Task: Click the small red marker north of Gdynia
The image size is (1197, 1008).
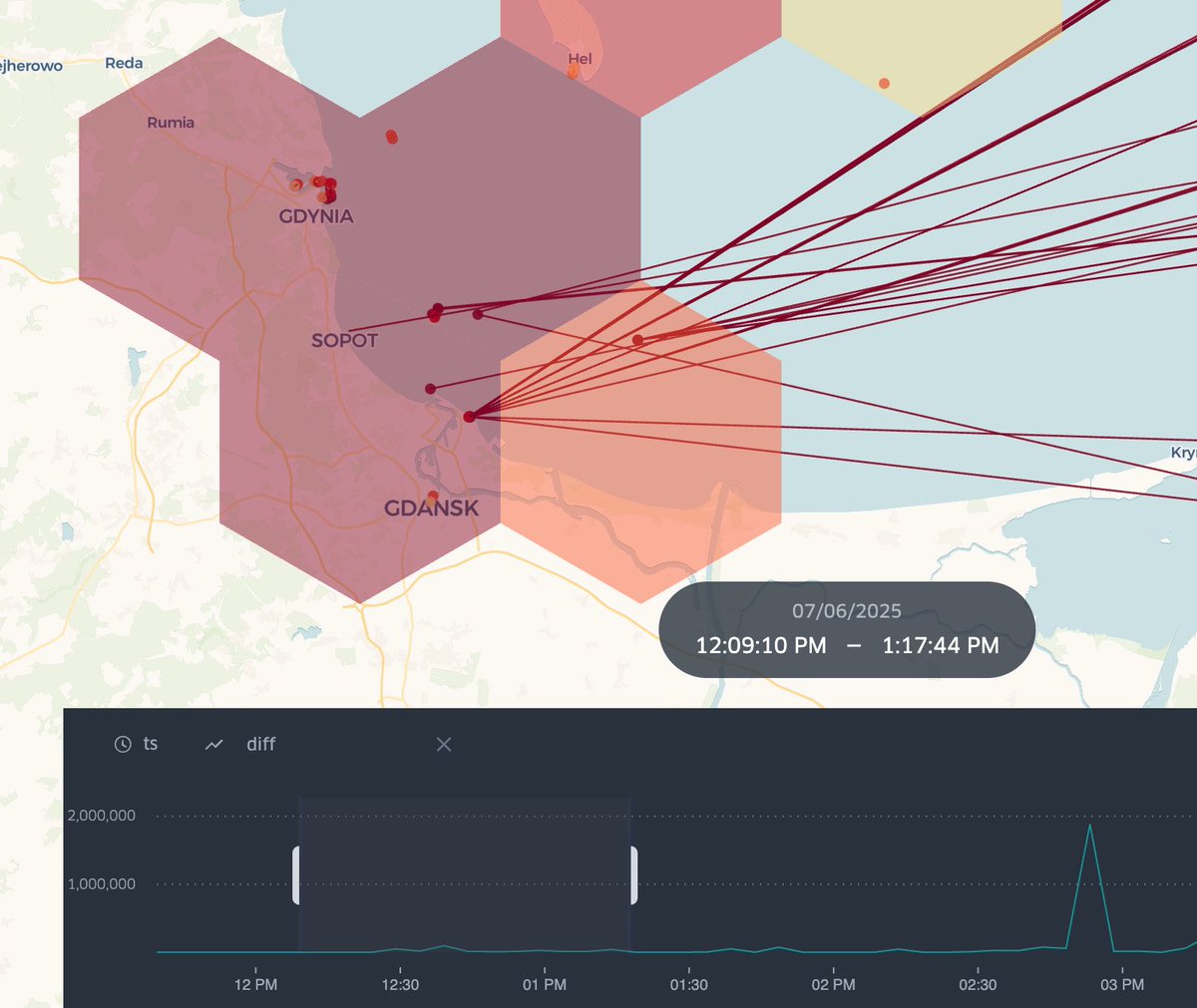Action: 391,137
